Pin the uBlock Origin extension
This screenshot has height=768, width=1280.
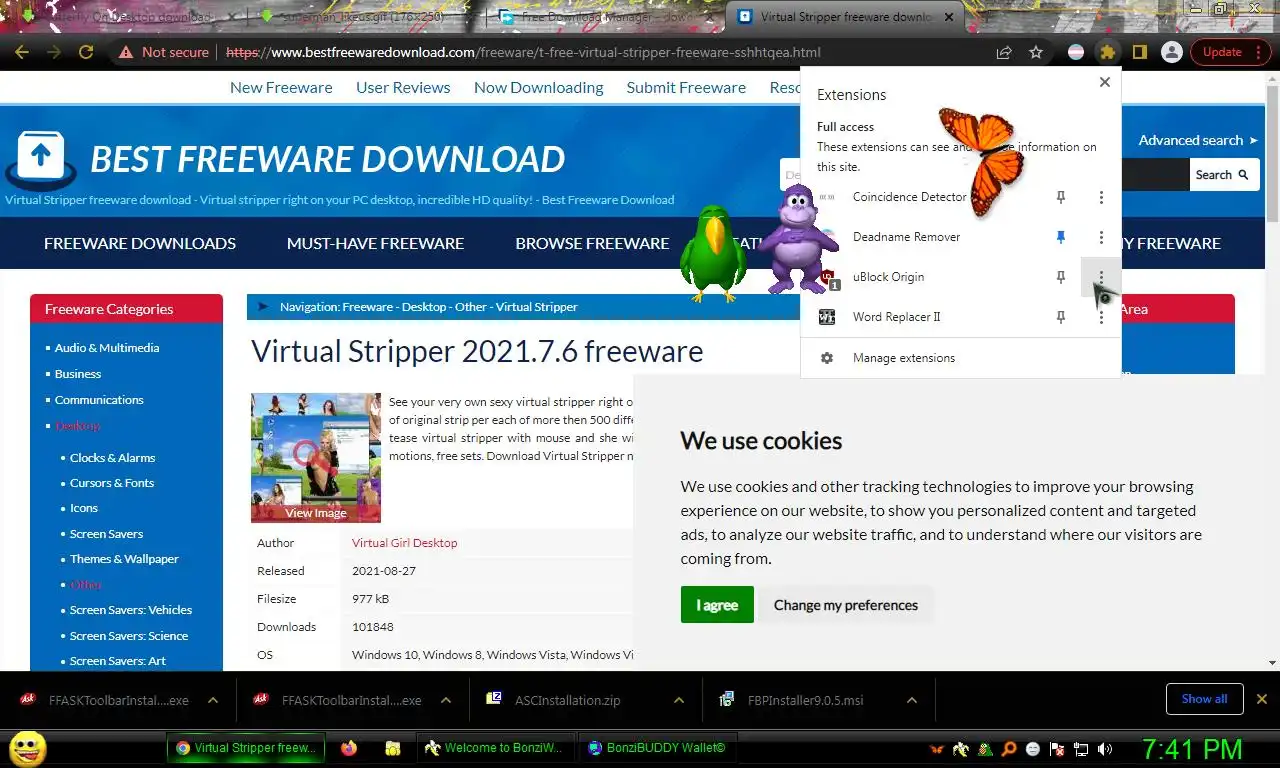coord(1061,277)
